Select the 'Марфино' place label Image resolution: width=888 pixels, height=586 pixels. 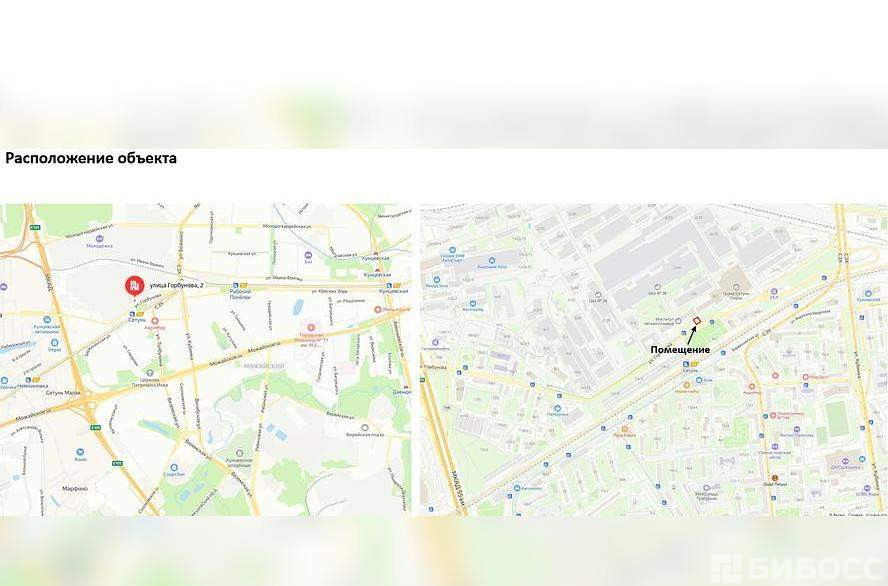75,488
